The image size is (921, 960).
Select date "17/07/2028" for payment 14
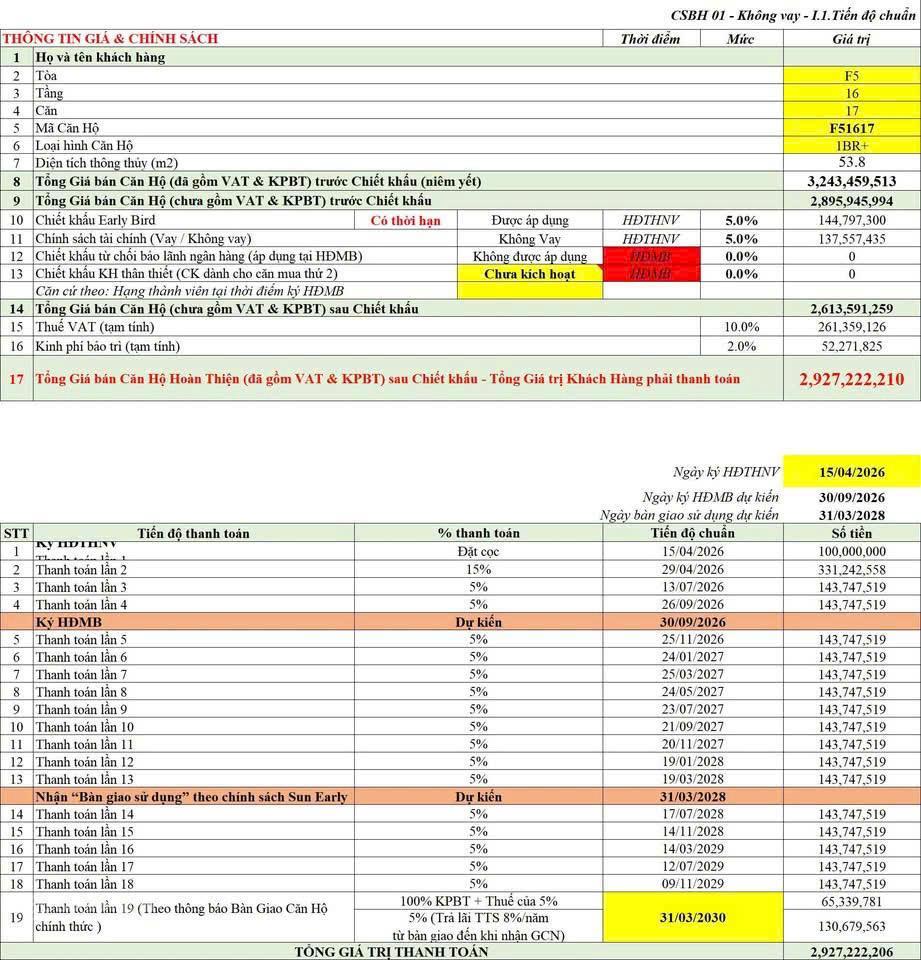pos(693,814)
